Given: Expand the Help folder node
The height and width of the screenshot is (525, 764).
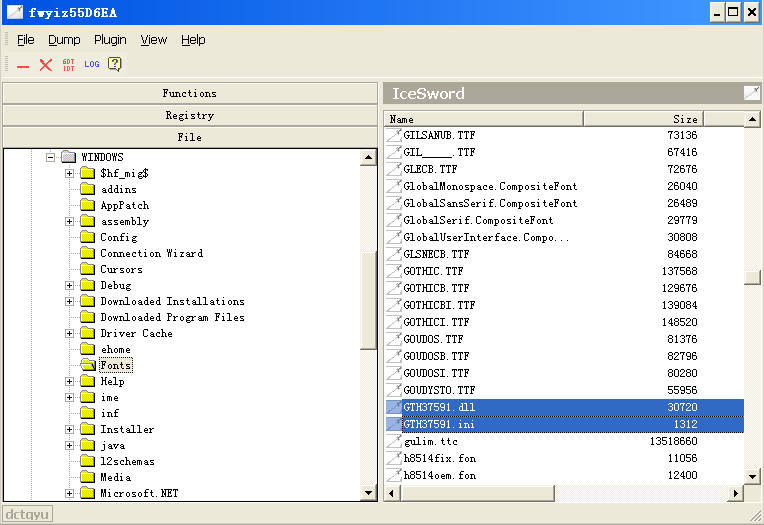Looking at the screenshot, I should click(69, 381).
